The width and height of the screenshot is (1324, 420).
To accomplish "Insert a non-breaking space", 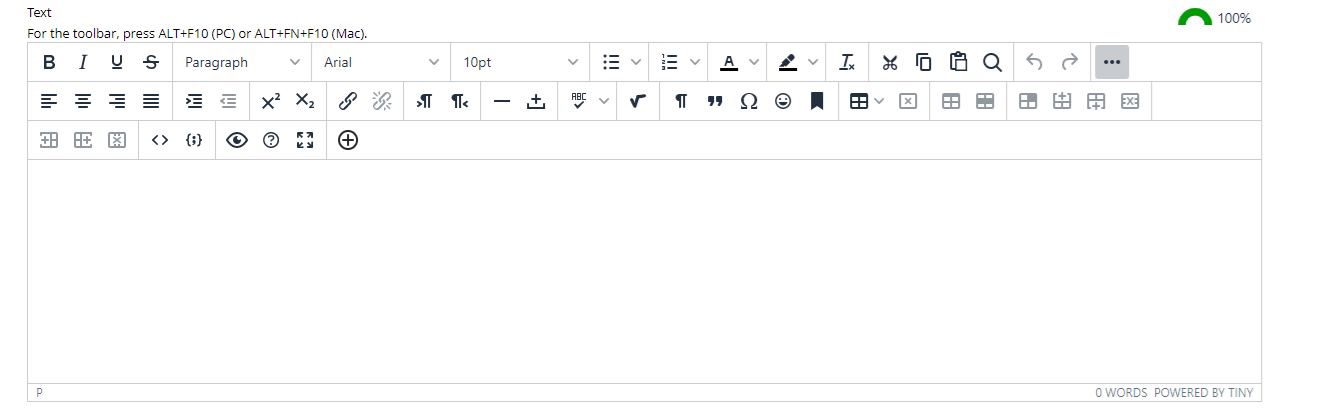I will point(536,101).
